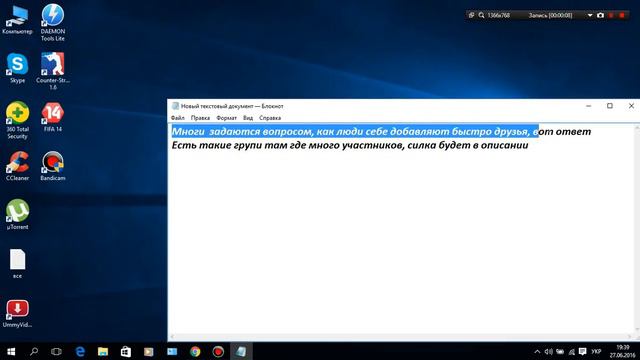
Task: Switch input language via УКР indicator
Action: (596, 351)
